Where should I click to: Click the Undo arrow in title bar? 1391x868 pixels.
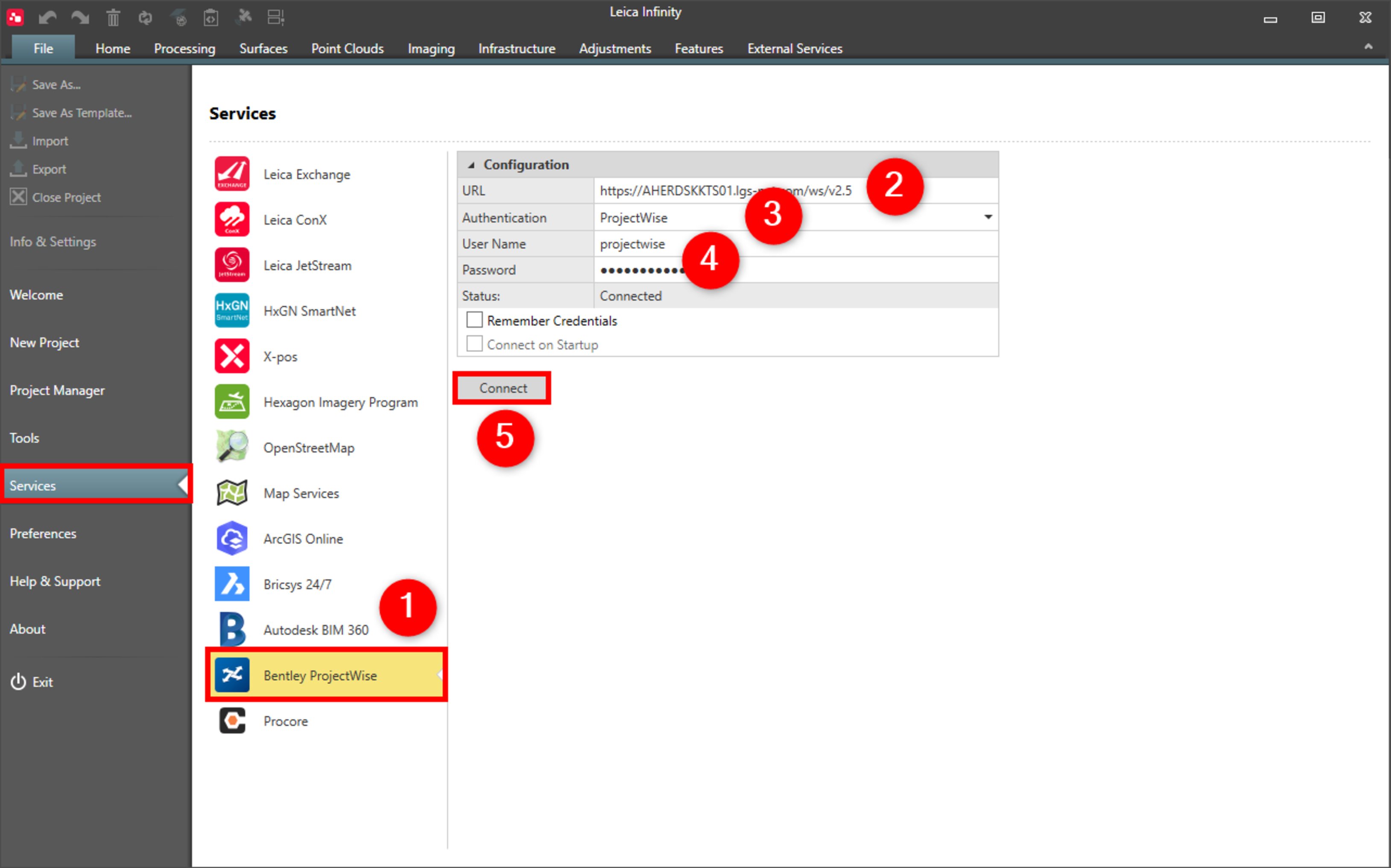47,18
